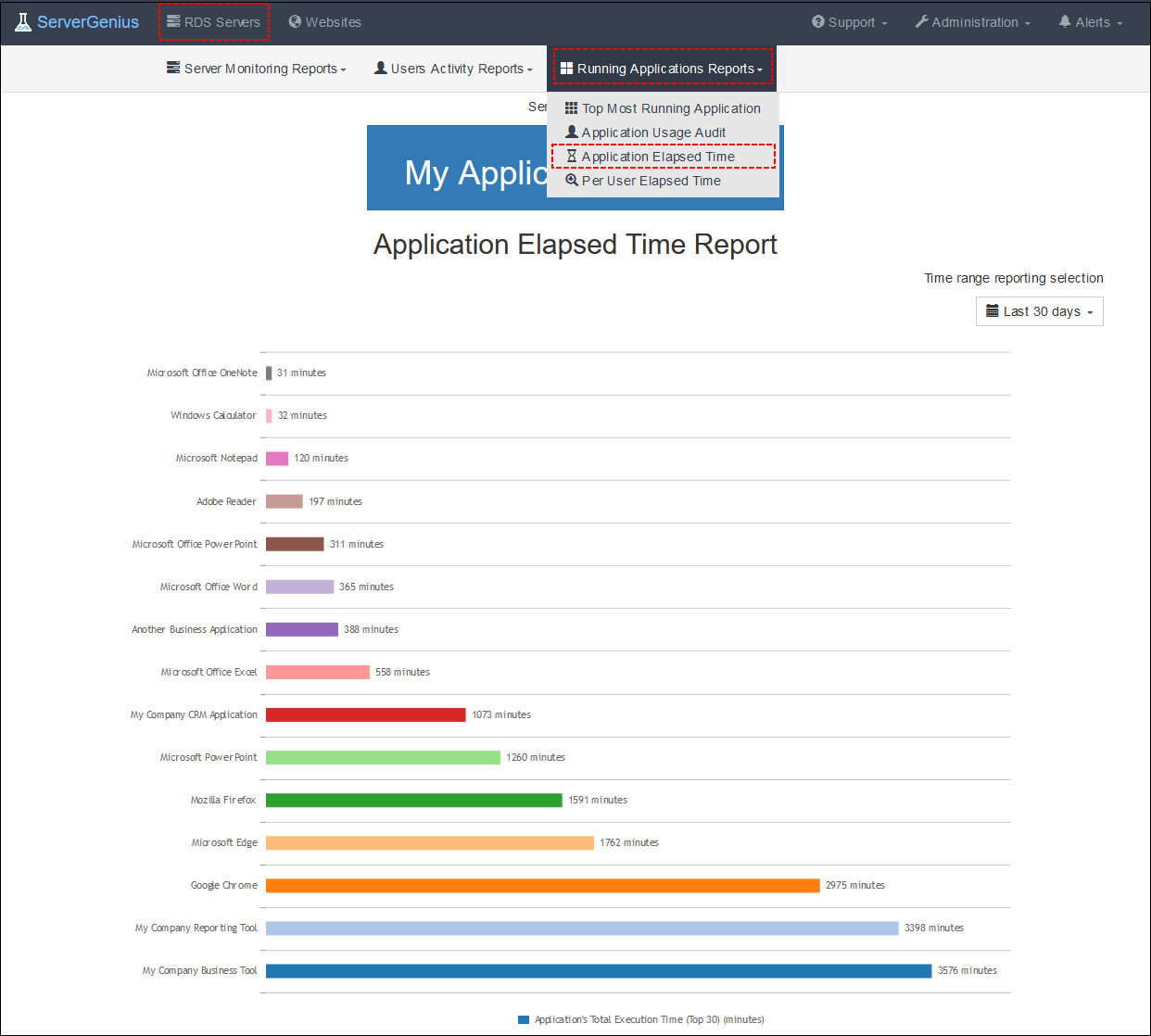Open the Last 30 days time range dropdown

point(1039,311)
